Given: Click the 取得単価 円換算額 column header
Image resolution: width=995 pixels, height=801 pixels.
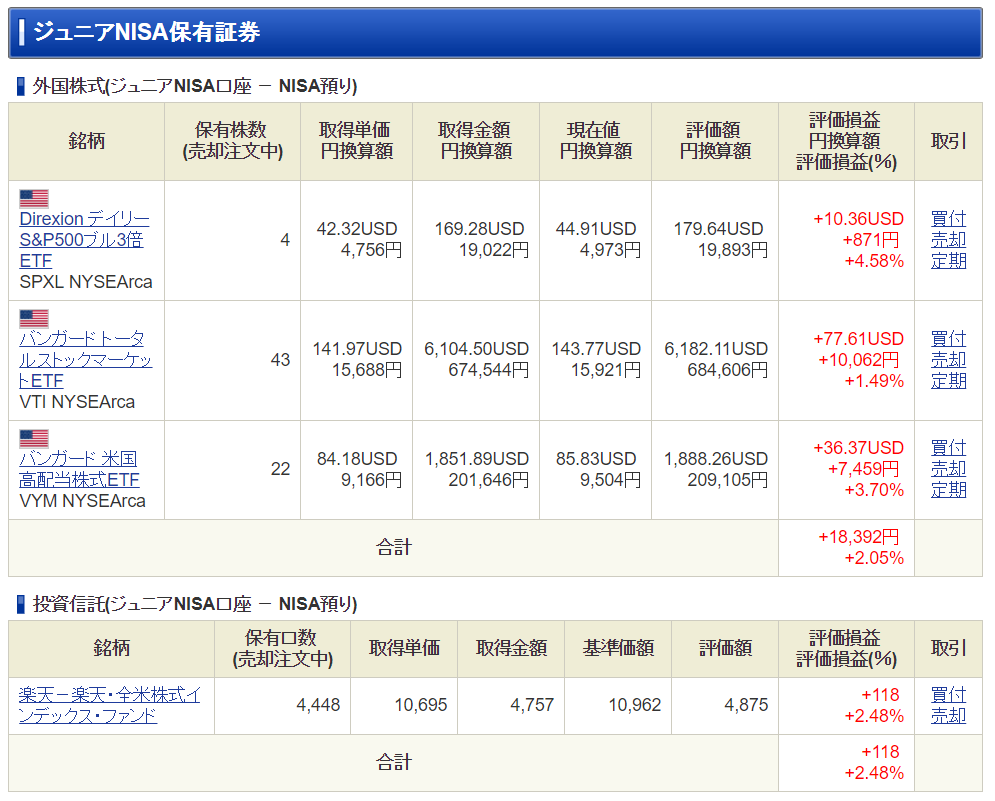Looking at the screenshot, I should 356,141.
